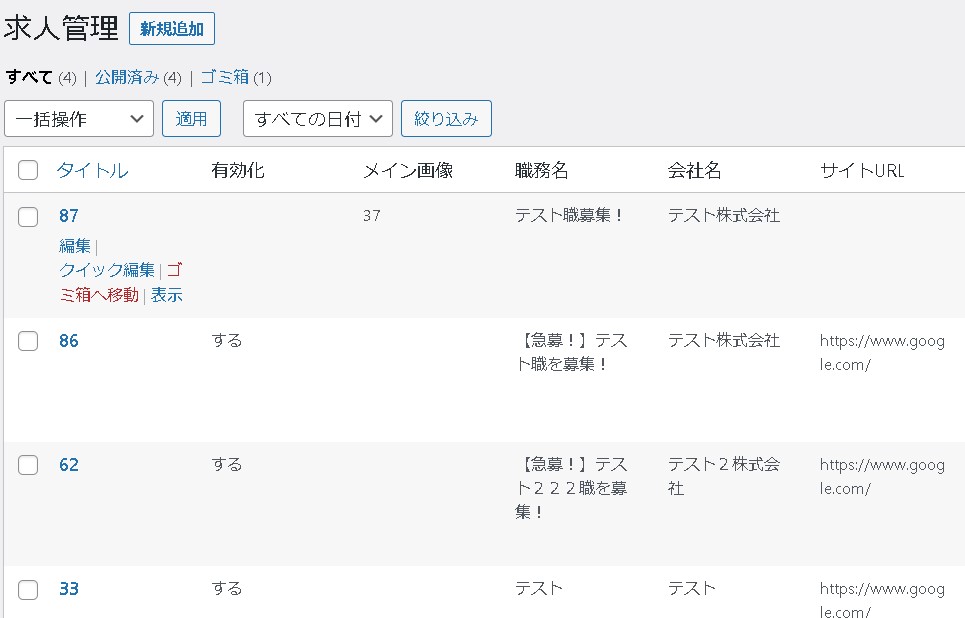Click the 新規追加 button
The height and width of the screenshot is (618, 965).
click(171, 29)
